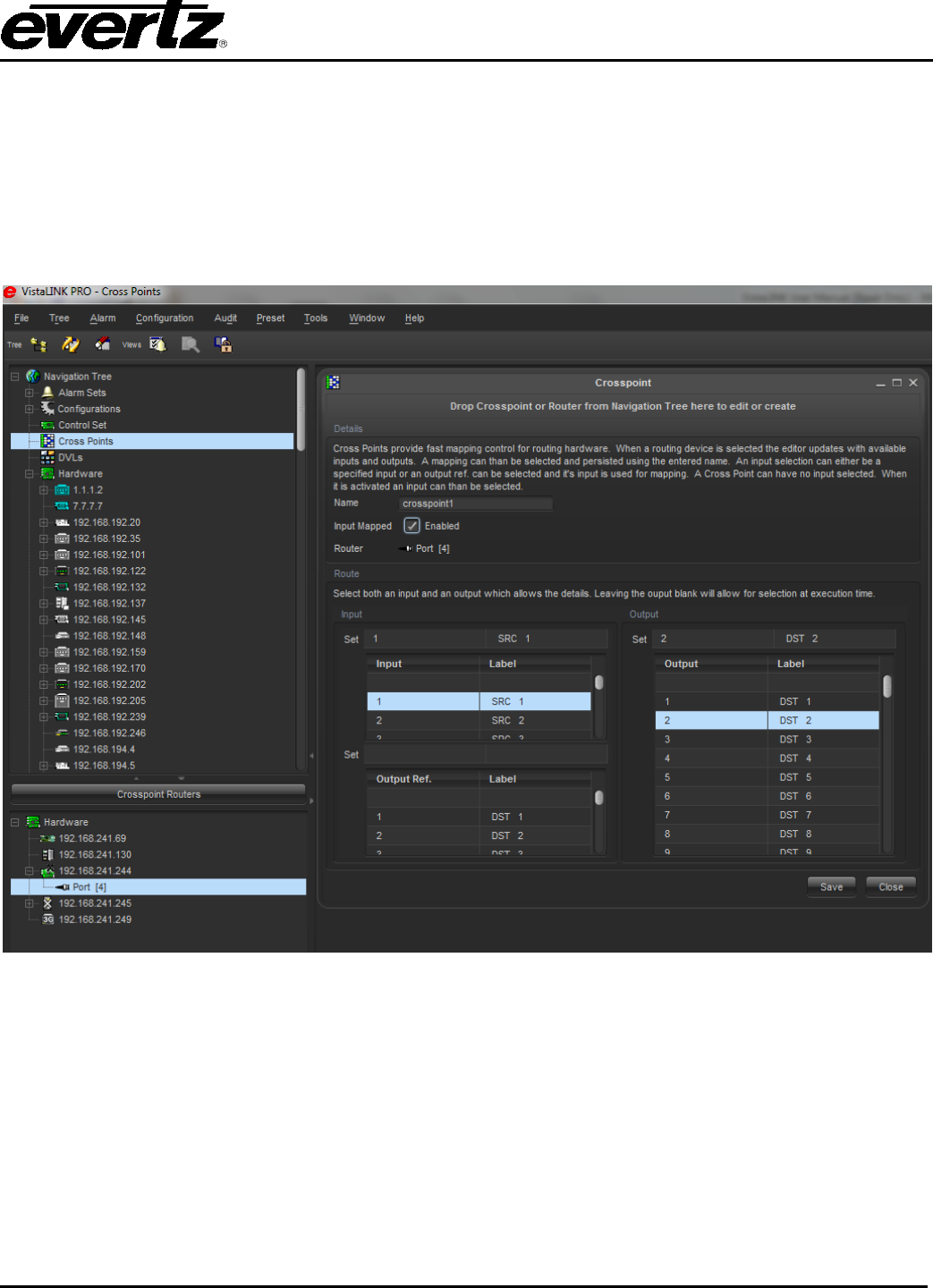The width and height of the screenshot is (933, 1288).
Task: Select the 192.168.192.148 tree item
Action: 109,636
